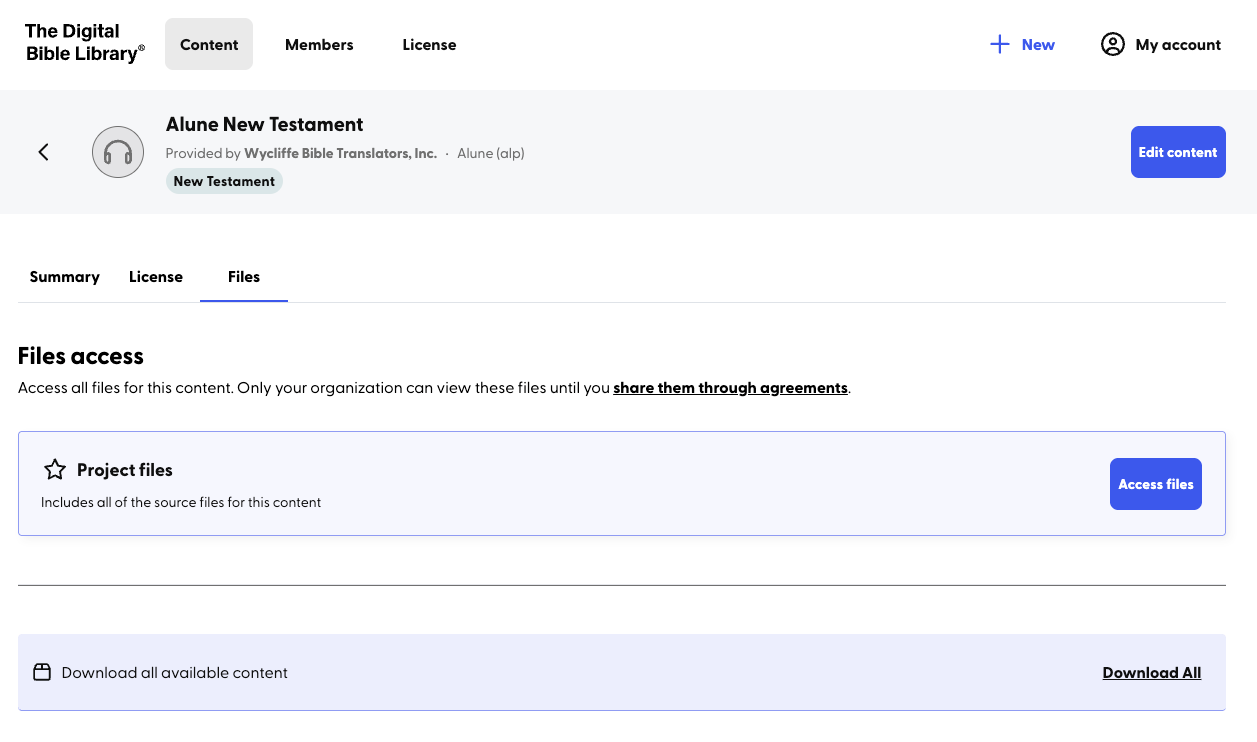Image resolution: width=1257 pixels, height=742 pixels.
Task: Select the Files tab
Action: pos(244,277)
